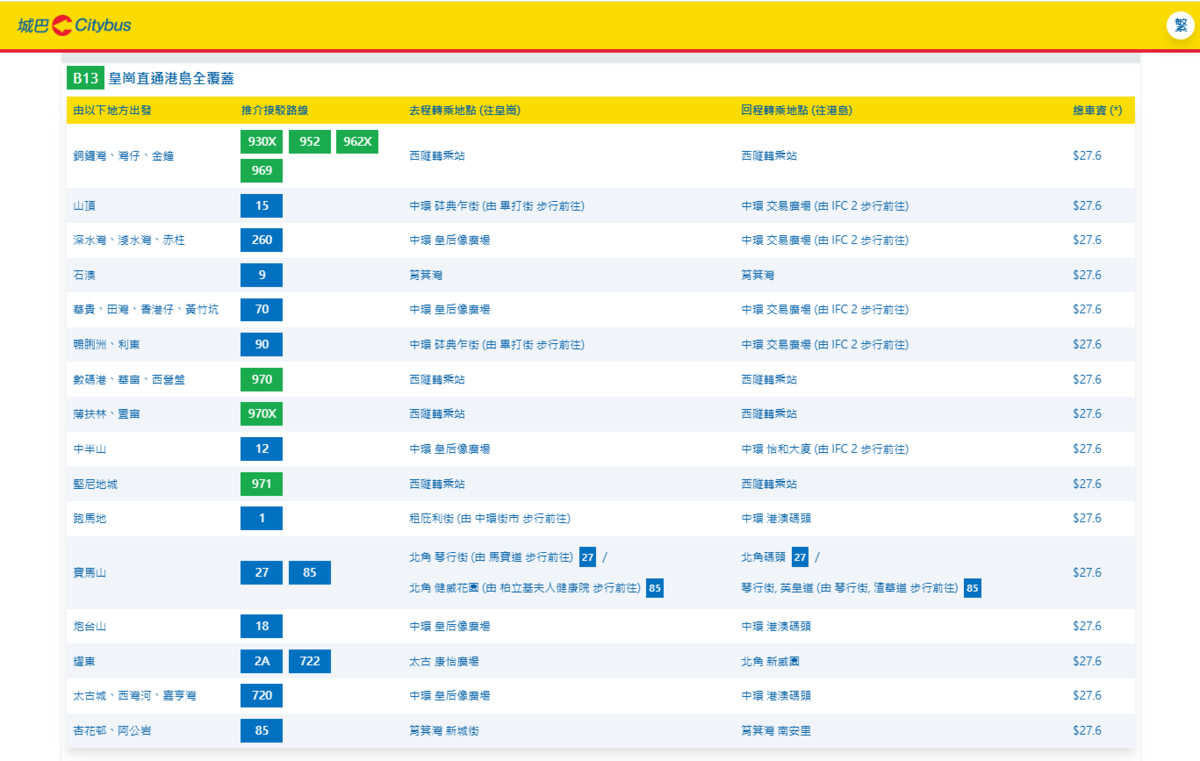Click the 中環 怡和大廈 return transfer cell
The image size is (1200, 761).
coord(825,449)
